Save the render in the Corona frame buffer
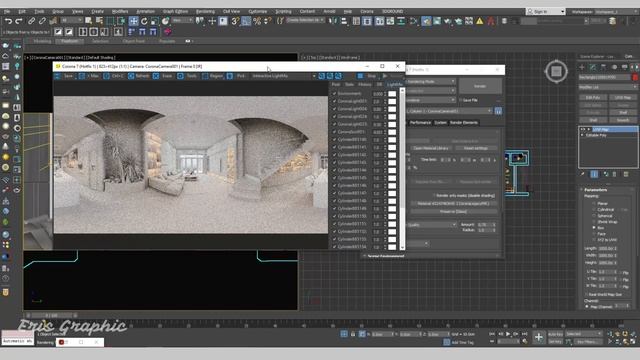 [65, 76]
